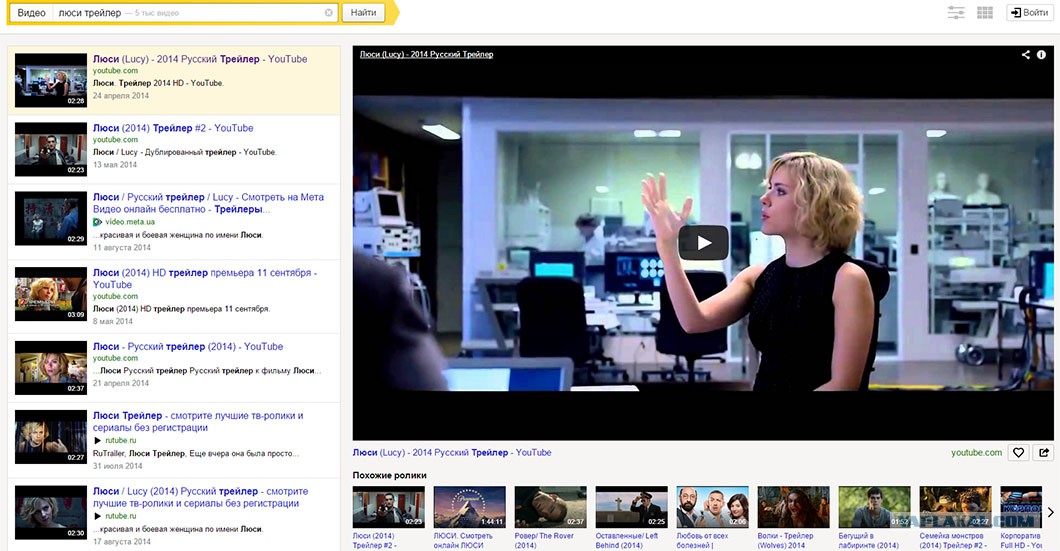Show video info icon in player
Screen dimensions: 1060x551
[1041, 55]
